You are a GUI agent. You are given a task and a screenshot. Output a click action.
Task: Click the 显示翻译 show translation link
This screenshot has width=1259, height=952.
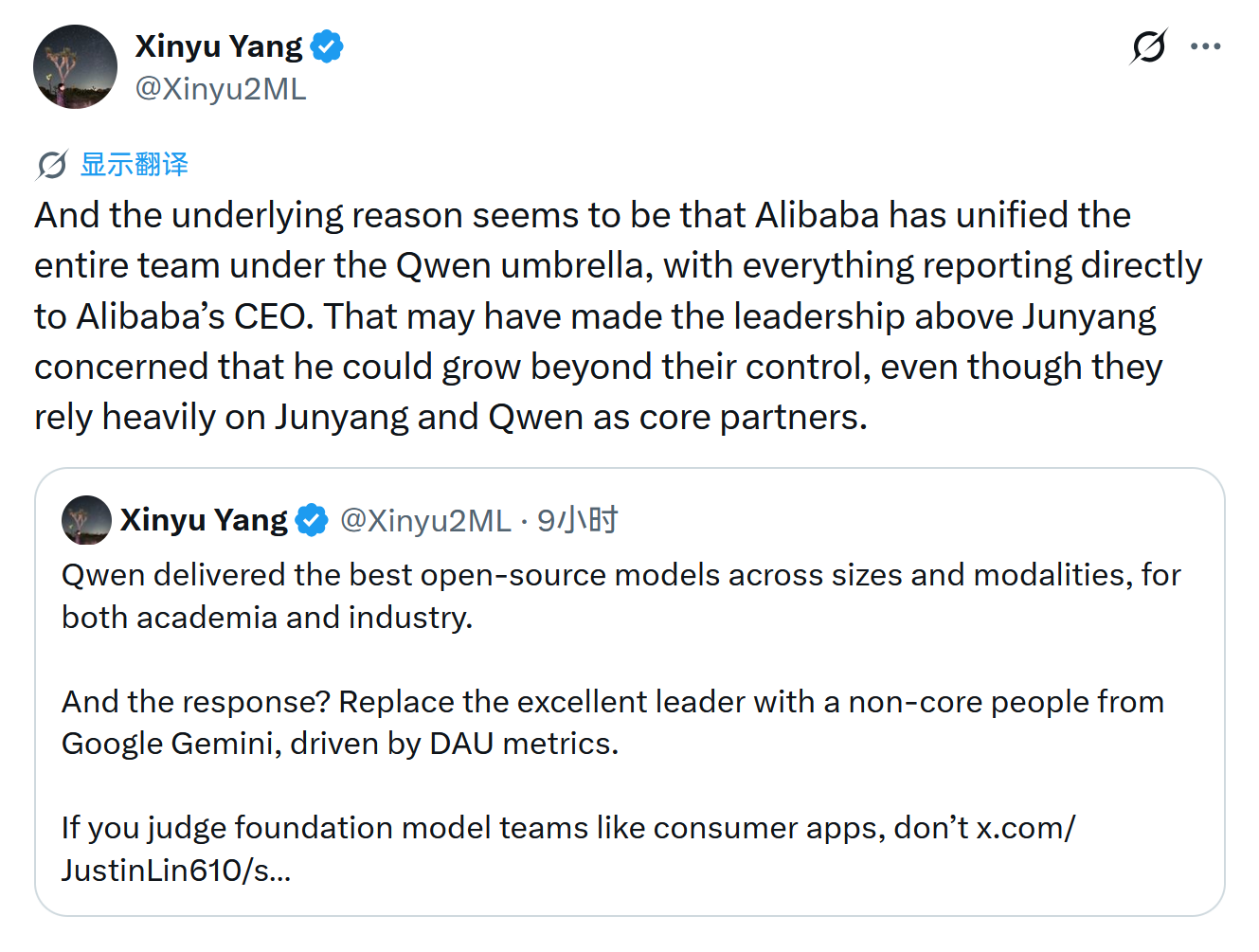(x=134, y=165)
